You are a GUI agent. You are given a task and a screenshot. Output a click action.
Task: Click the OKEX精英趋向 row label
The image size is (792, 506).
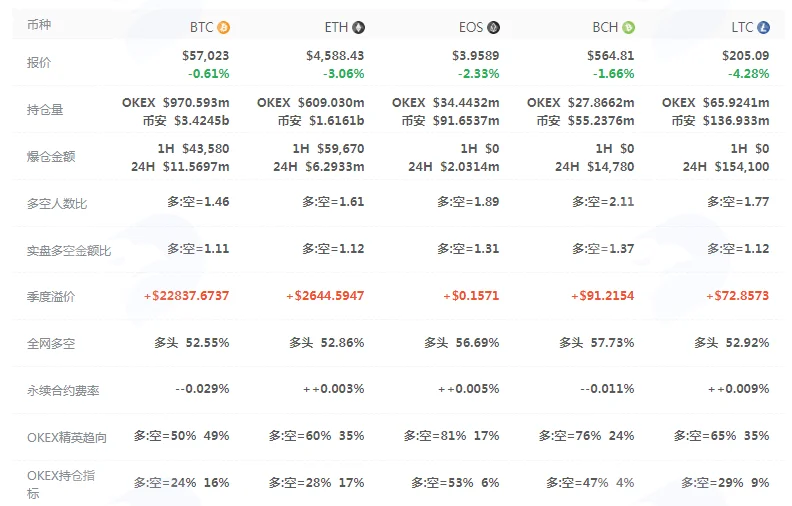click(x=67, y=437)
